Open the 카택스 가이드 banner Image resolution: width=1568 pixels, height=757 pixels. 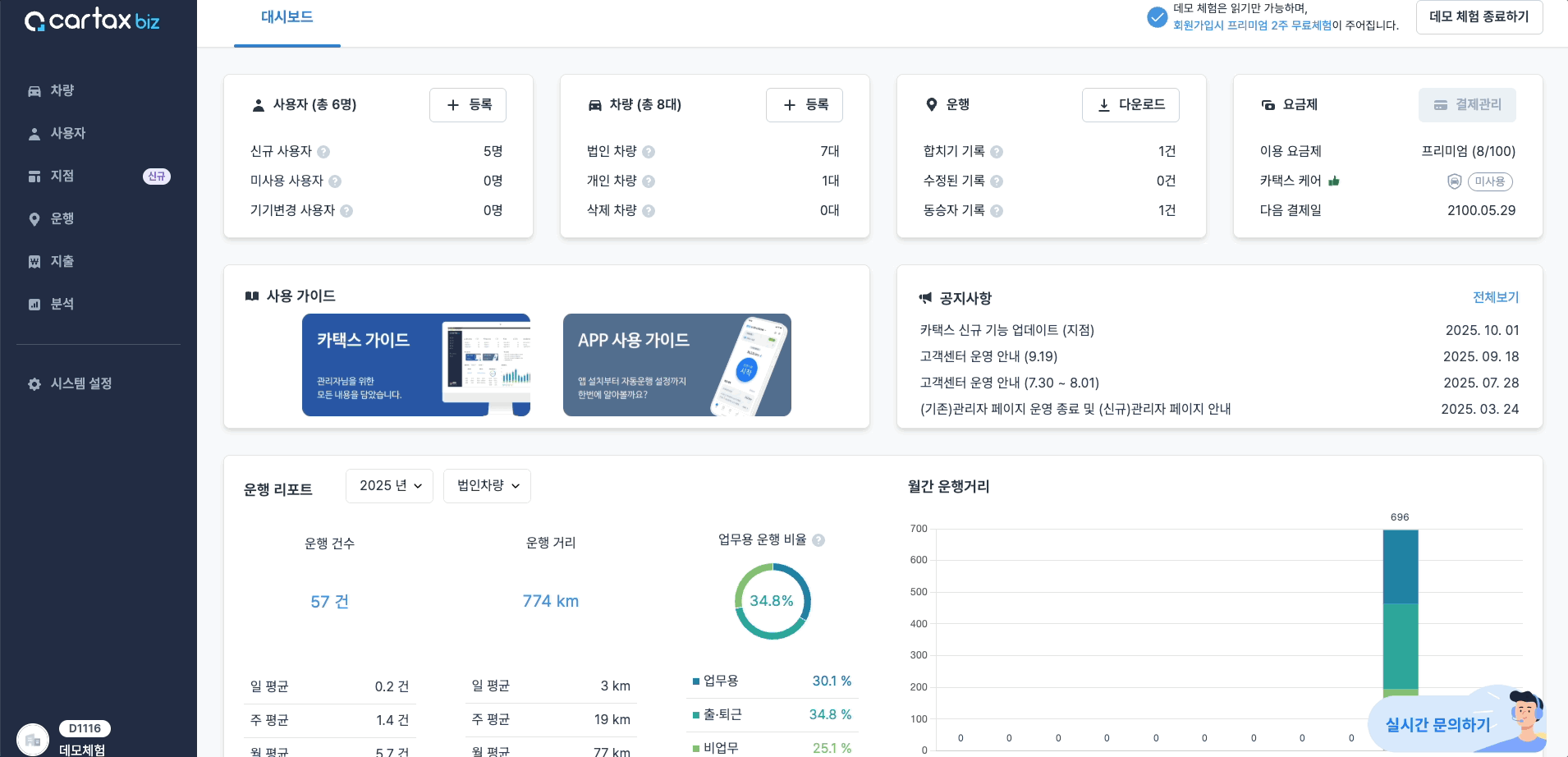click(x=415, y=365)
